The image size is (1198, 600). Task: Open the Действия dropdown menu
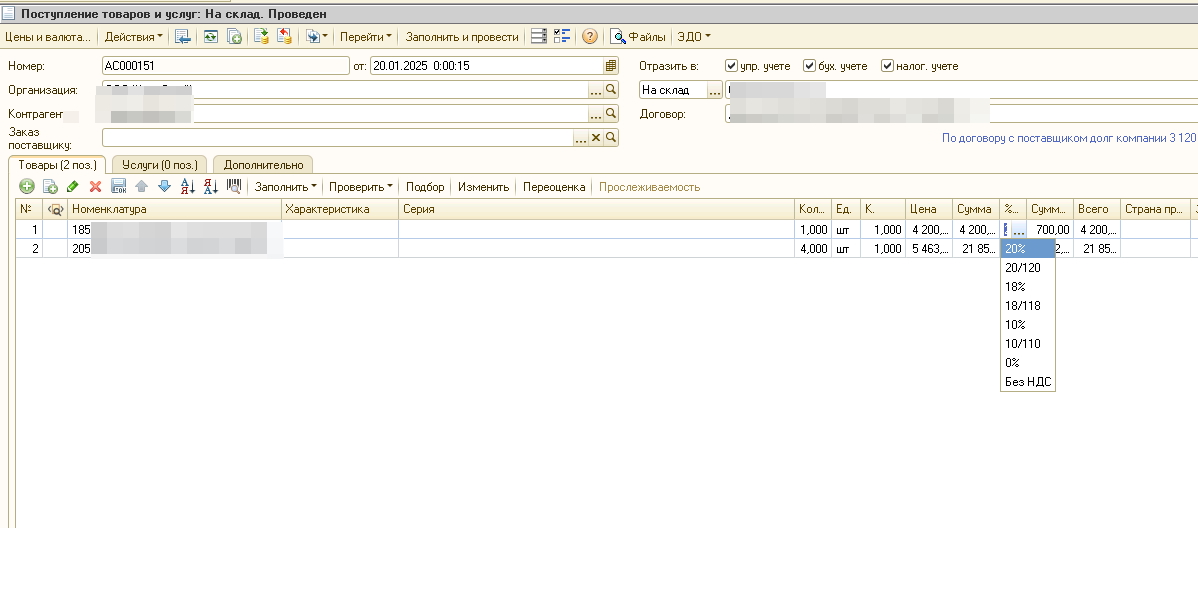pyautogui.click(x=133, y=37)
